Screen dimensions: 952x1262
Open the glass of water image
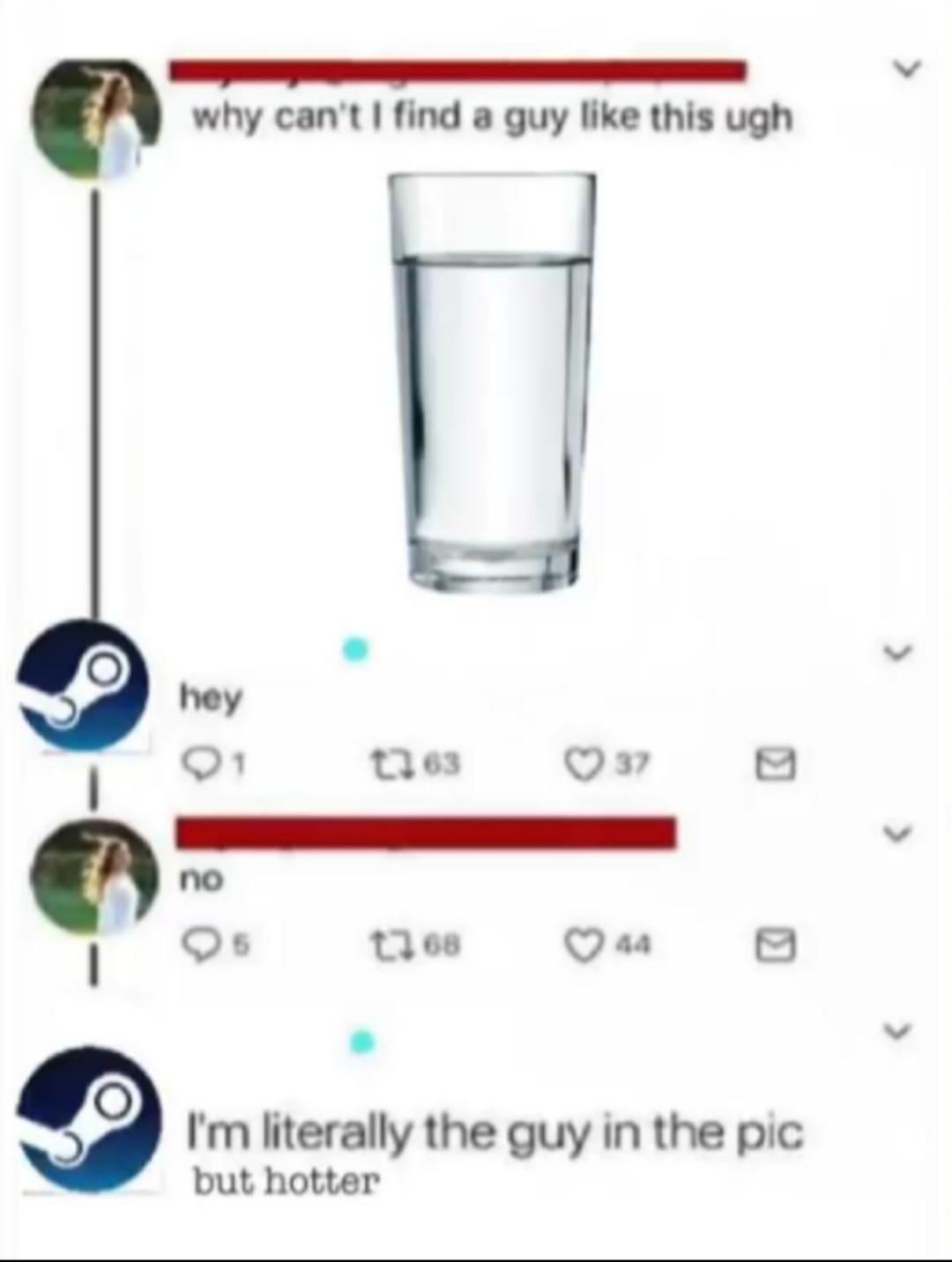pos(492,380)
